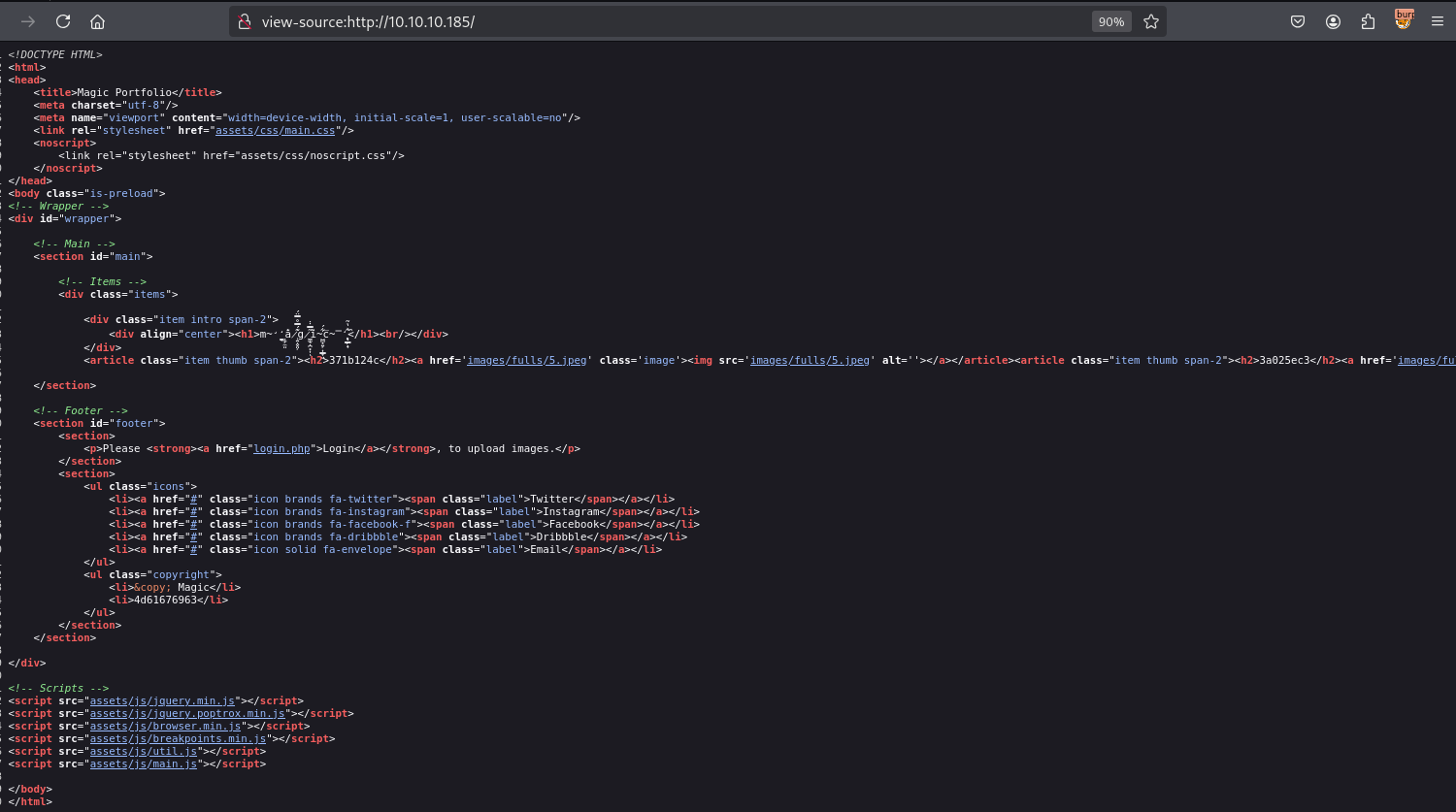Open the assets/js/jquery.poptrox.min.js link
1456x812 pixels.
(187, 713)
